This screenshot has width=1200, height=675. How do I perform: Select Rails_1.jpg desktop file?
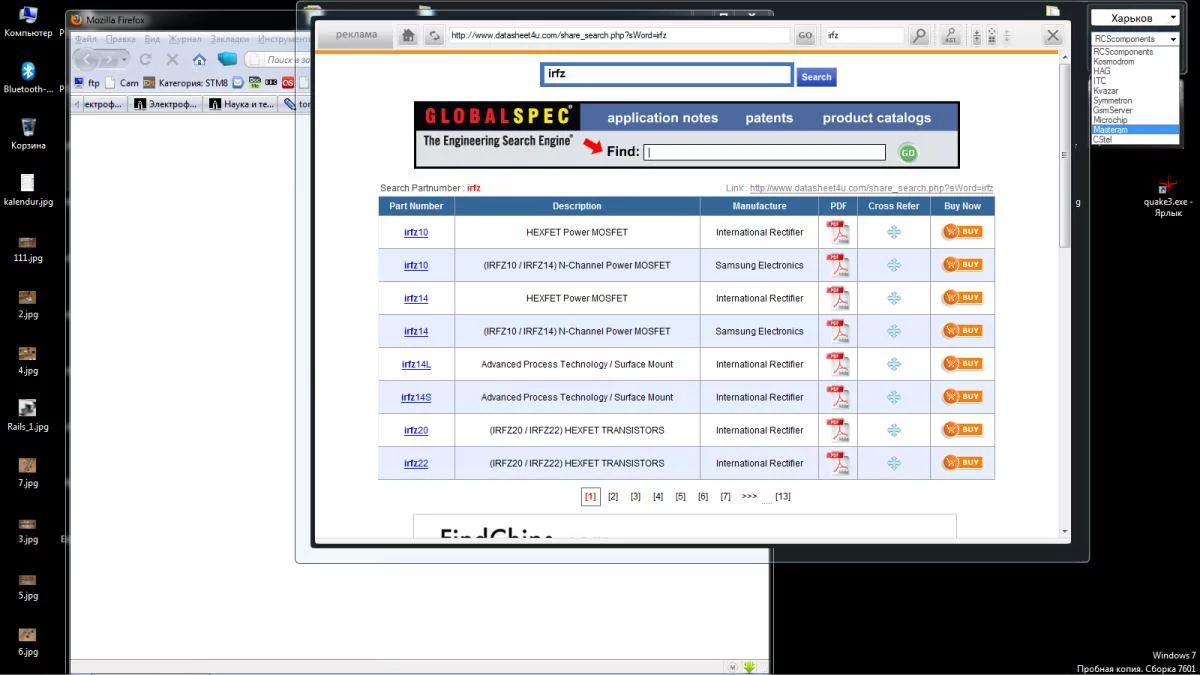(28, 415)
